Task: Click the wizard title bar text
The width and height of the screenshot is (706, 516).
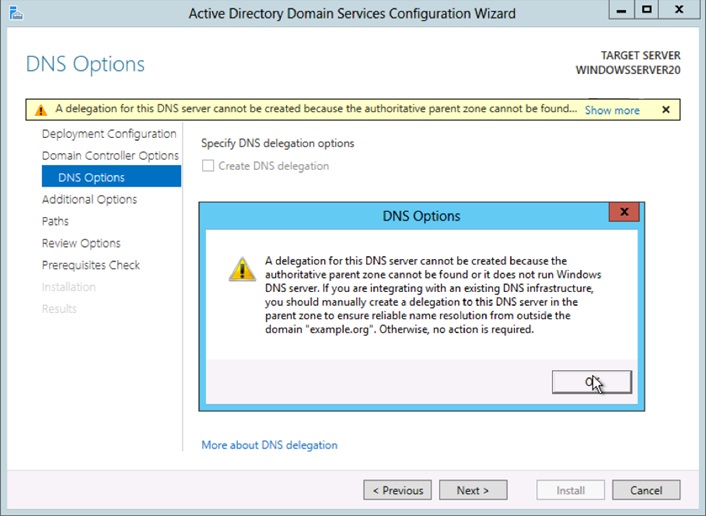Action: coord(352,14)
